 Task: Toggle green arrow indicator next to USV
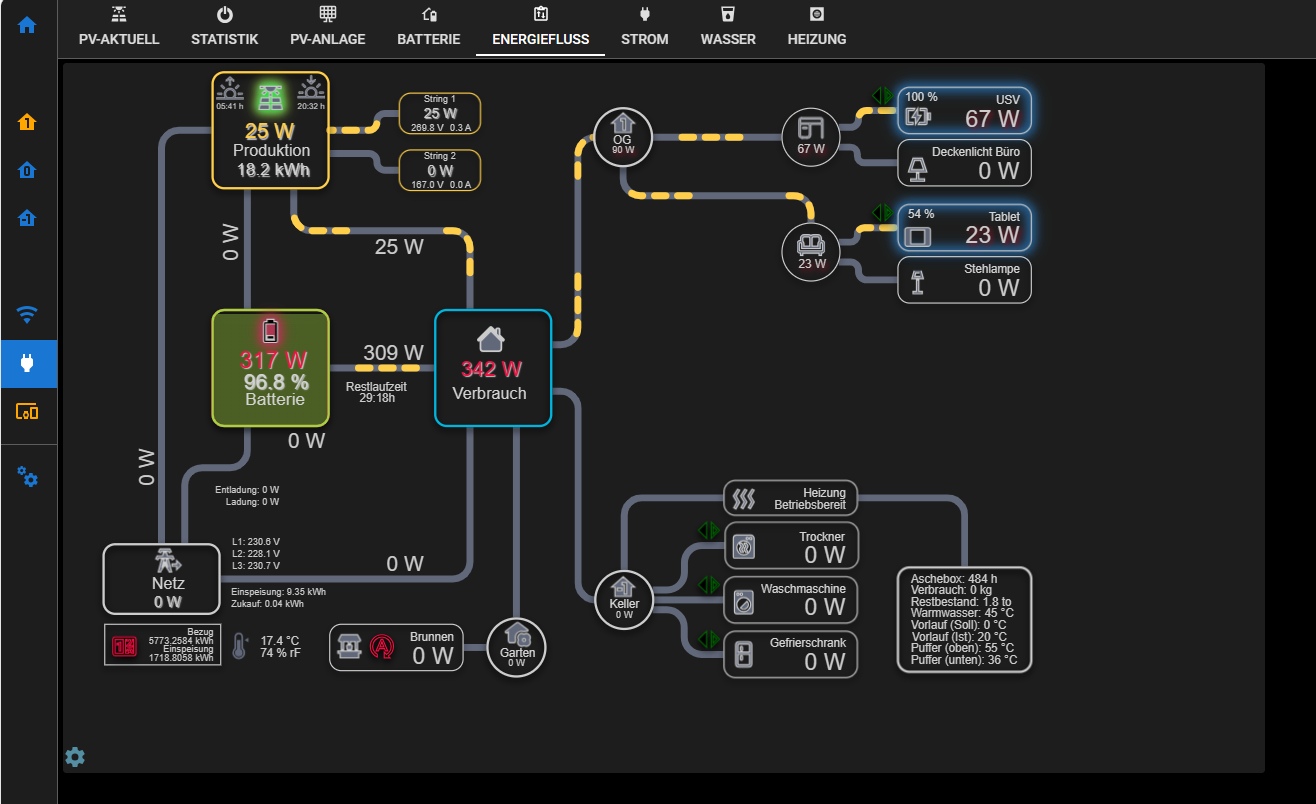(x=882, y=96)
